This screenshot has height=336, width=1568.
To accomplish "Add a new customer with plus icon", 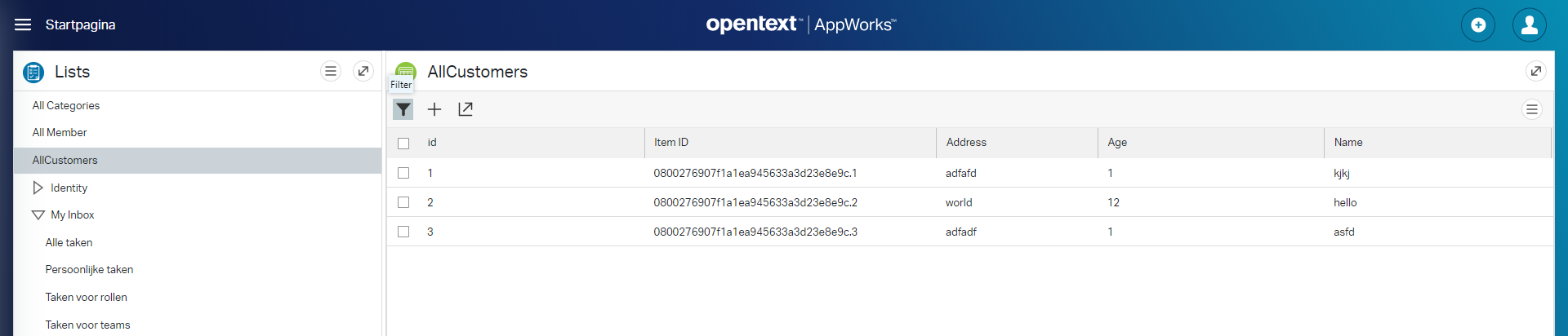I will [x=434, y=109].
